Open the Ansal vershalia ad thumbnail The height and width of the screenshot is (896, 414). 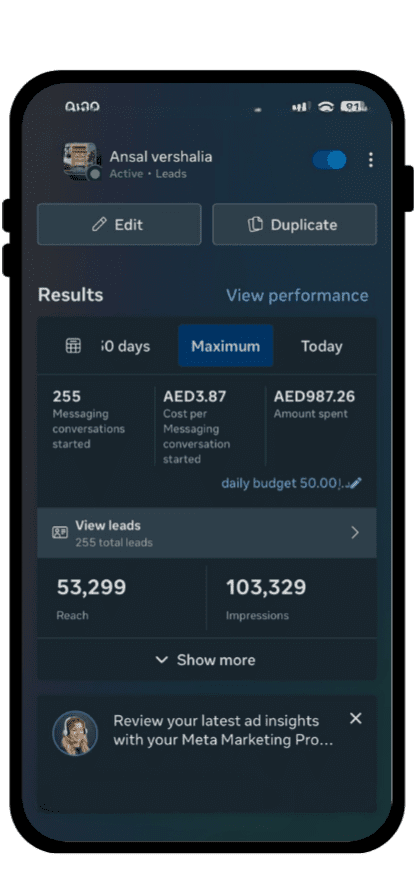click(81, 161)
